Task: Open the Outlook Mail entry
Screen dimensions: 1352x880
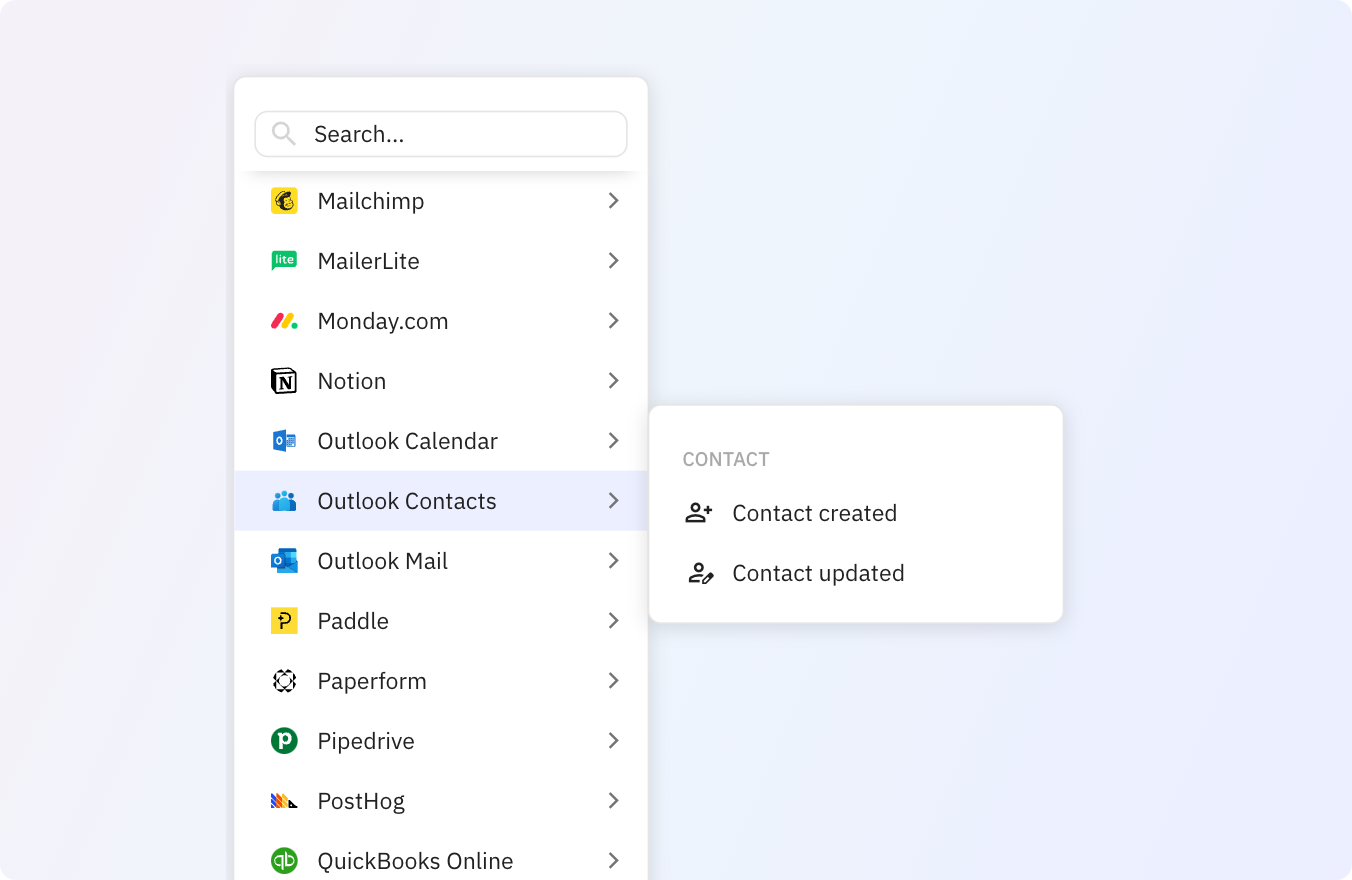Action: click(x=441, y=561)
